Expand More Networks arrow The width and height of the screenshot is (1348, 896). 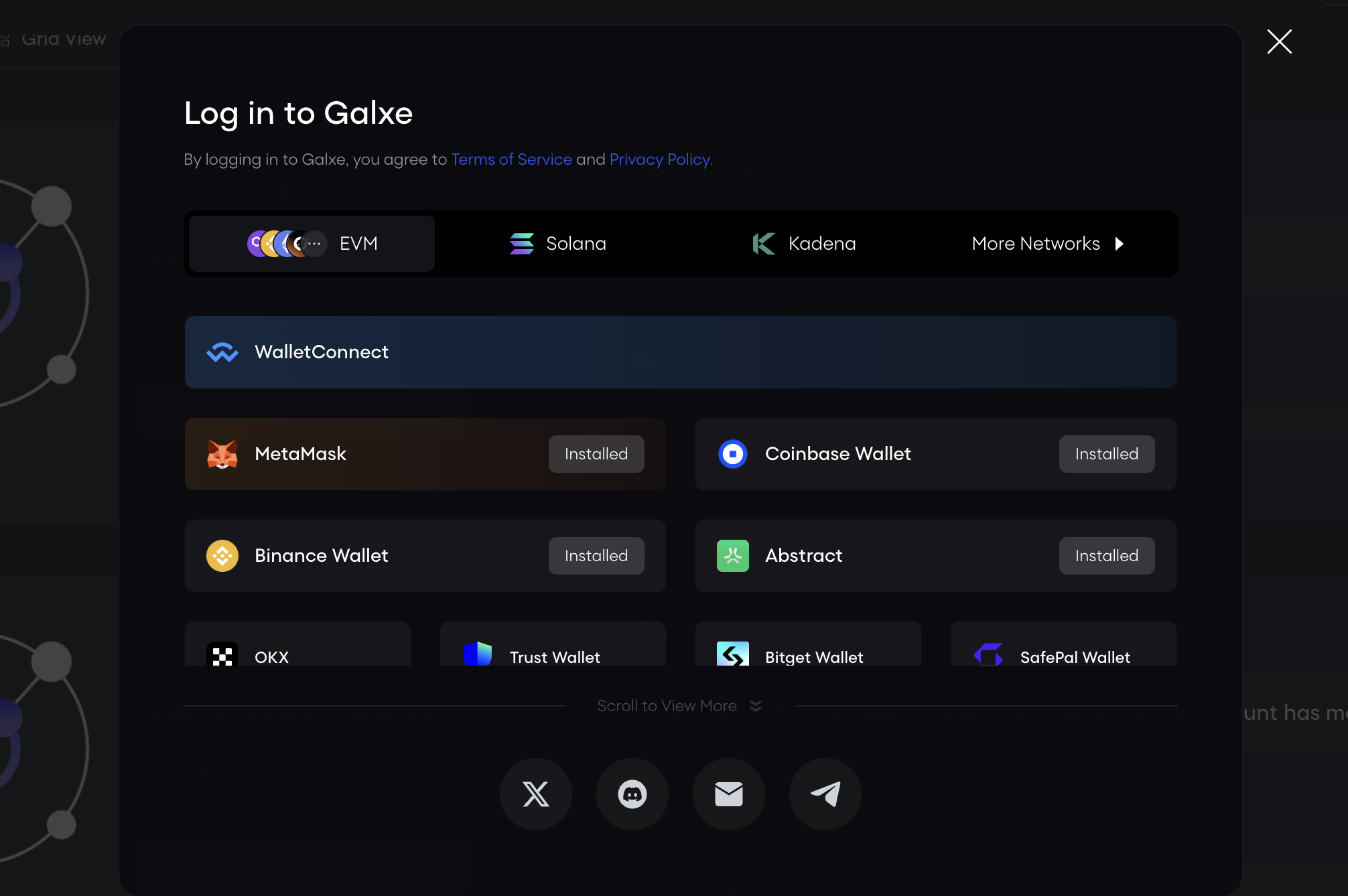point(1118,244)
